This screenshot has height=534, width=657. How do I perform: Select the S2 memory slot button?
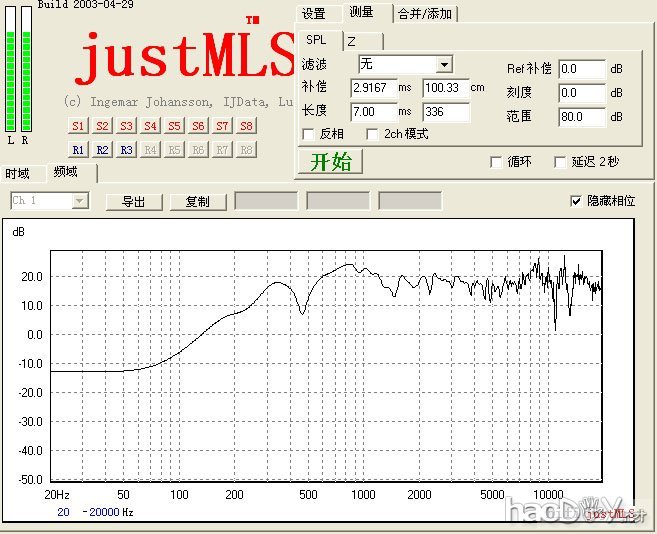(102, 126)
